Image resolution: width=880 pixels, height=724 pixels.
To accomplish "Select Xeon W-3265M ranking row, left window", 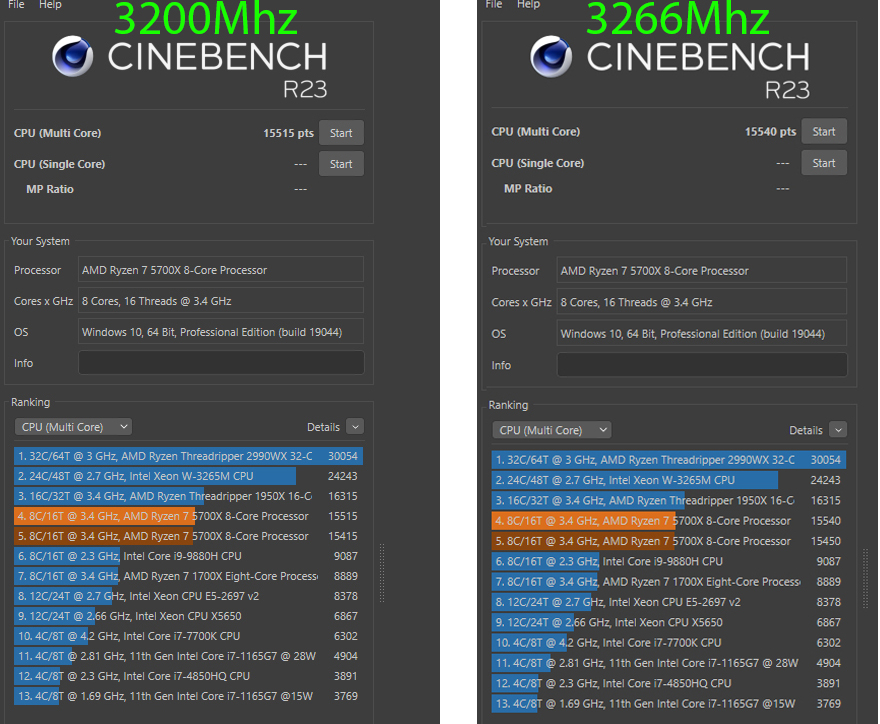I will point(189,476).
